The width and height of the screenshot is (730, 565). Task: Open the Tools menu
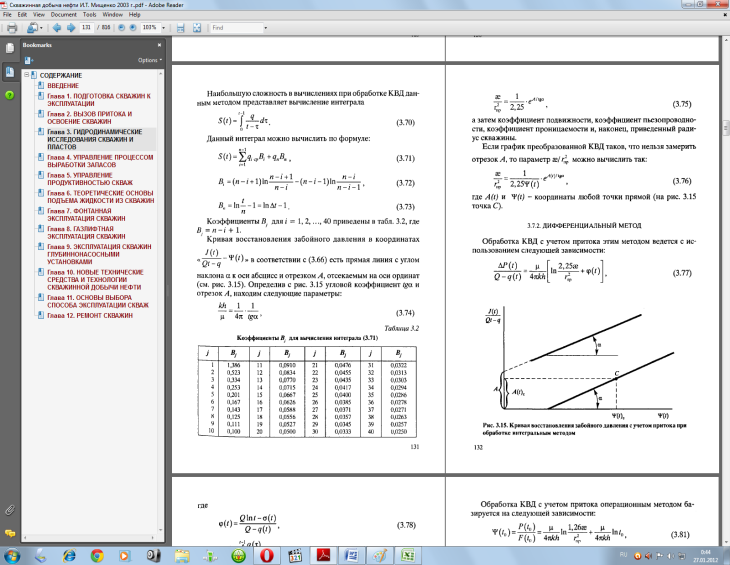pos(89,15)
